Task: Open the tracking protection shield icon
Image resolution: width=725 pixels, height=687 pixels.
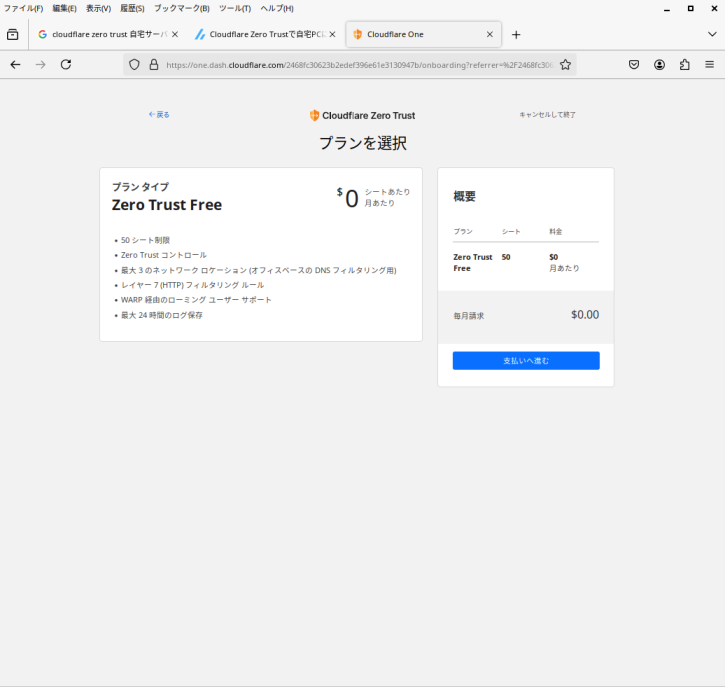Action: click(x=134, y=65)
